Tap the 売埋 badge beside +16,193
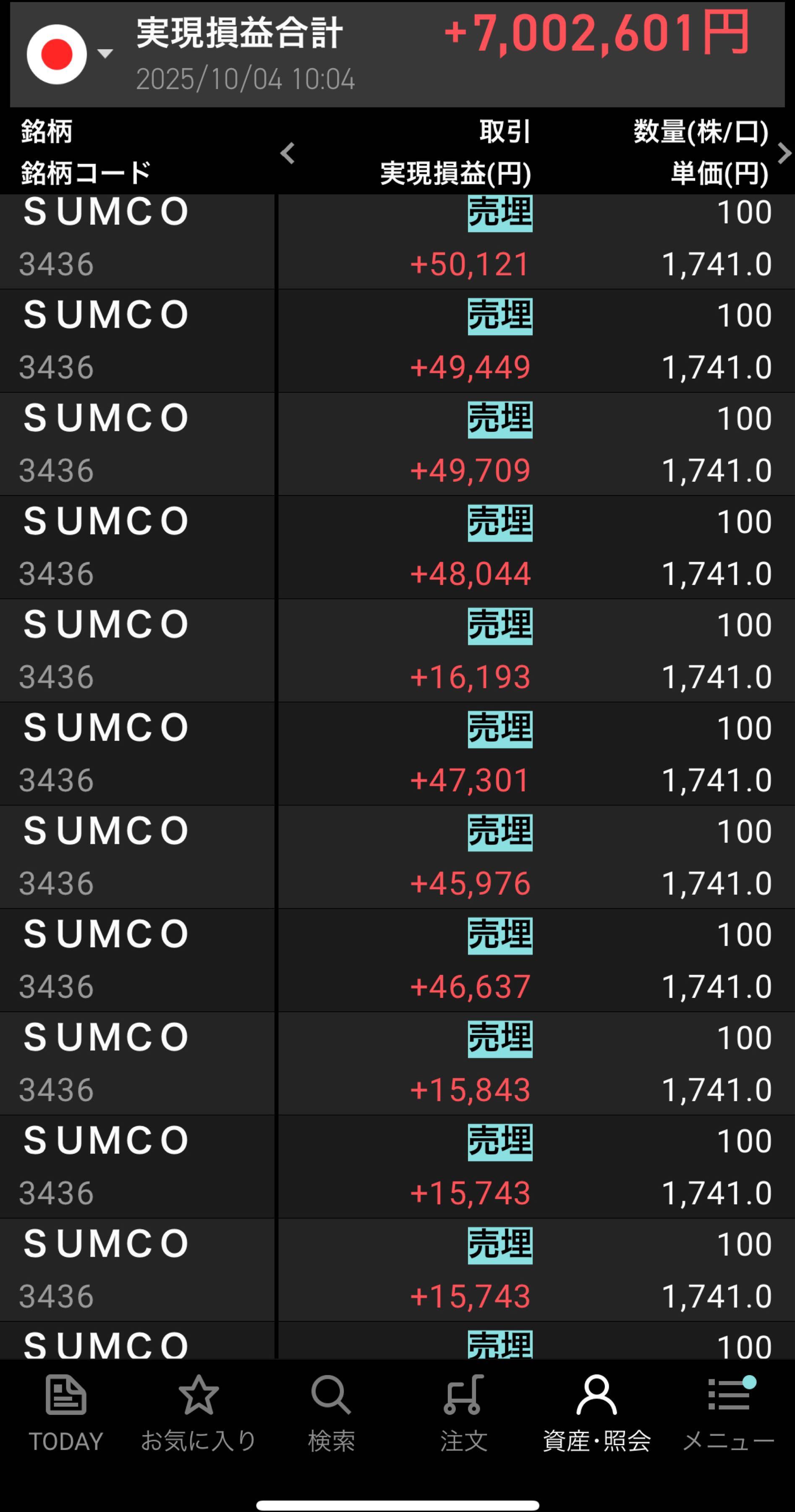The width and height of the screenshot is (795, 1512). click(500, 626)
